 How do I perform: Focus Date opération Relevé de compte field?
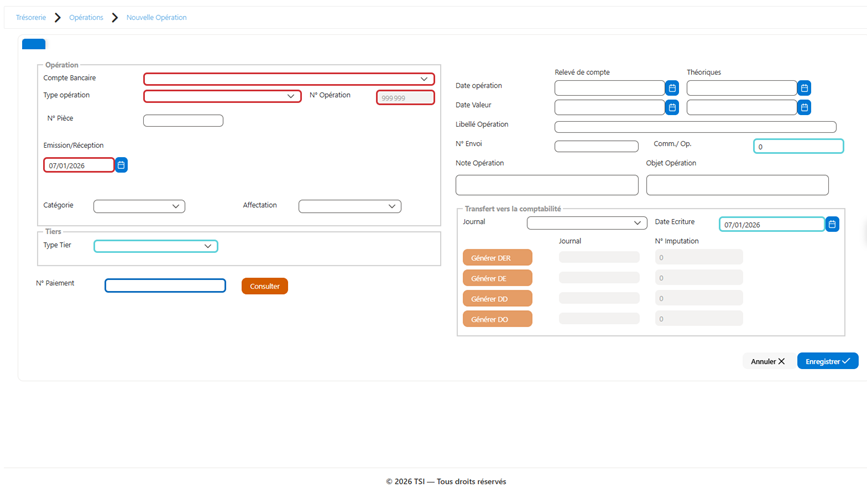point(609,88)
